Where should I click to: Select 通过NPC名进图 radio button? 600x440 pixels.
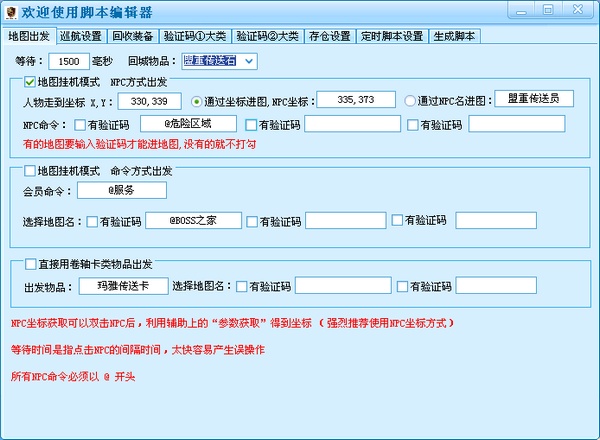pos(410,101)
